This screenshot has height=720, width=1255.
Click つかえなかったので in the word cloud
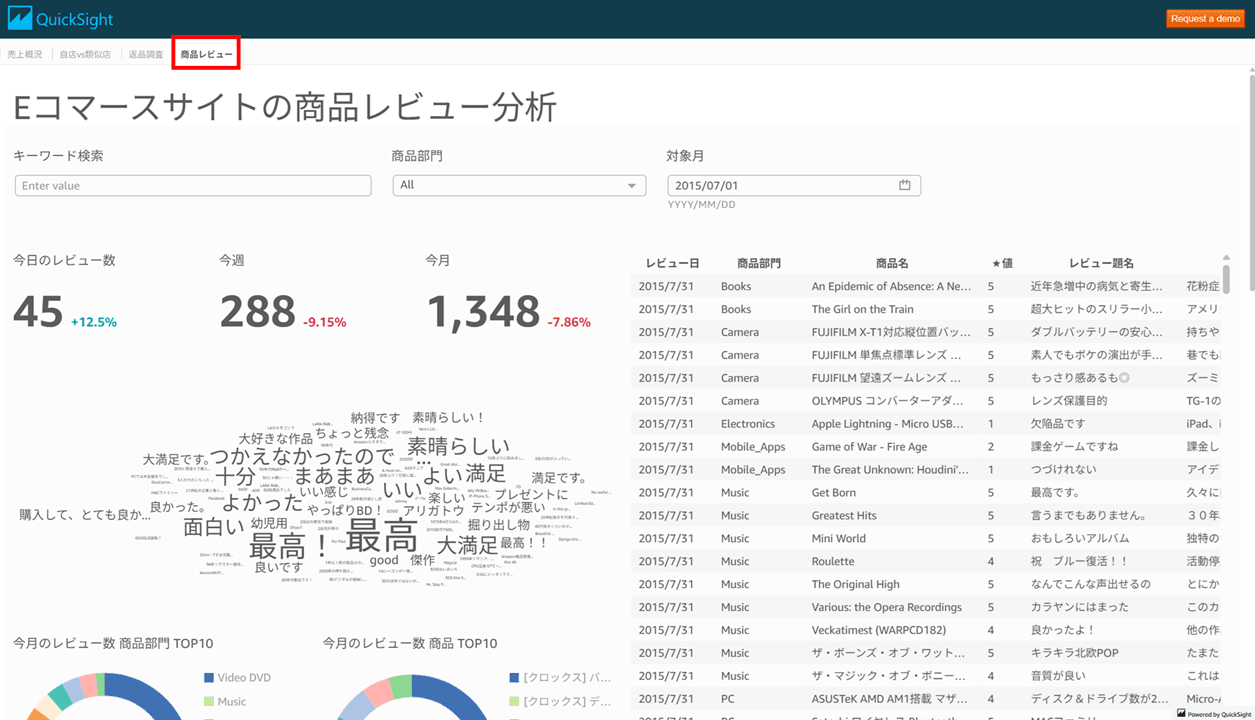(302, 456)
